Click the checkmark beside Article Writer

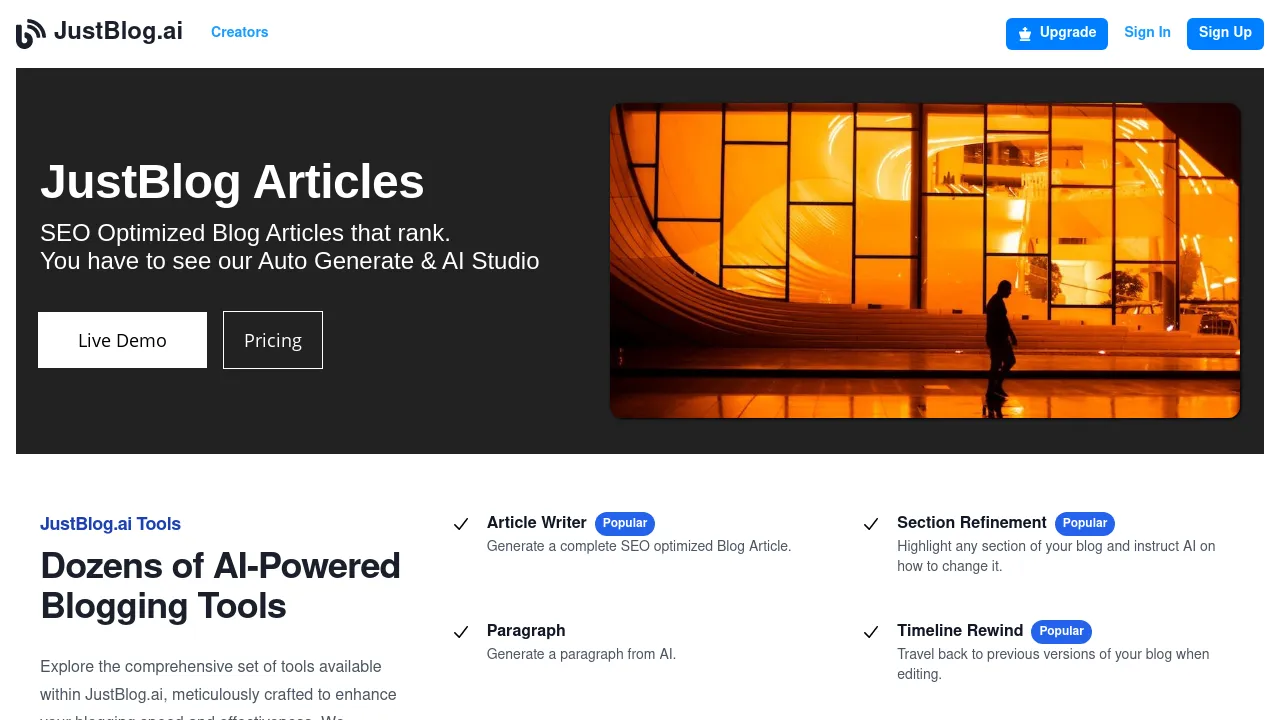coord(461,524)
